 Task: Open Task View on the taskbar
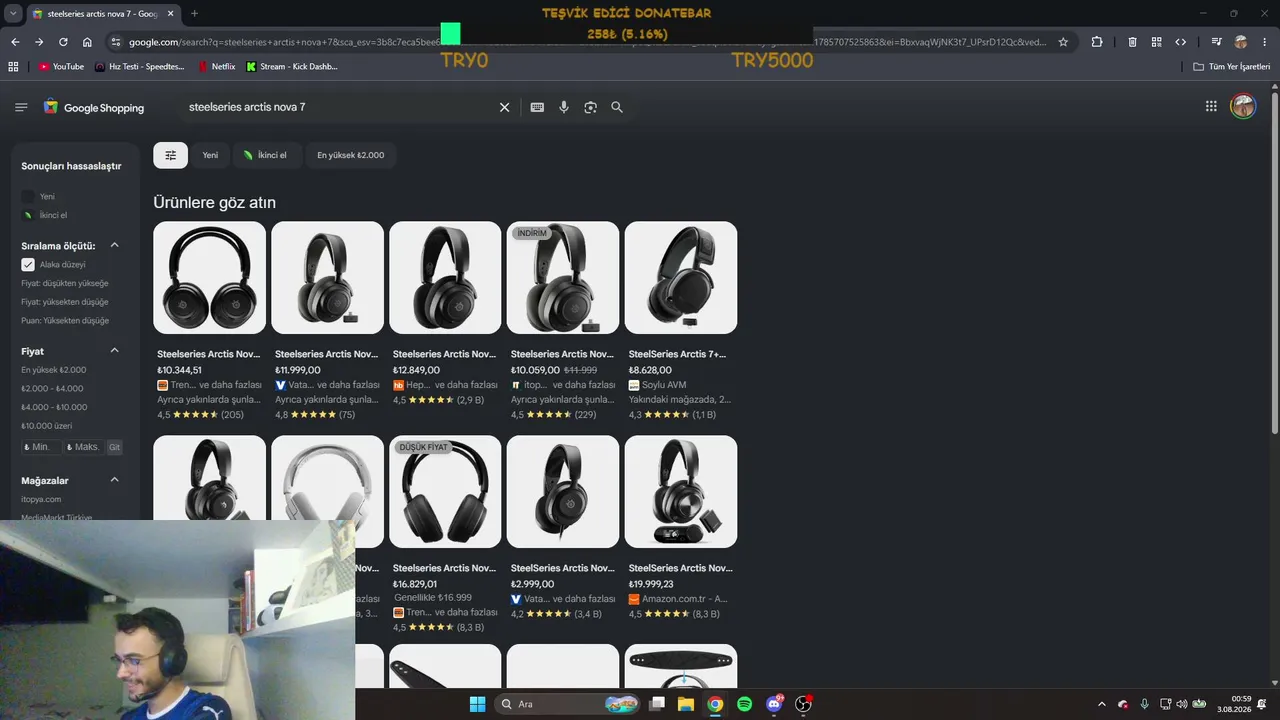657,704
